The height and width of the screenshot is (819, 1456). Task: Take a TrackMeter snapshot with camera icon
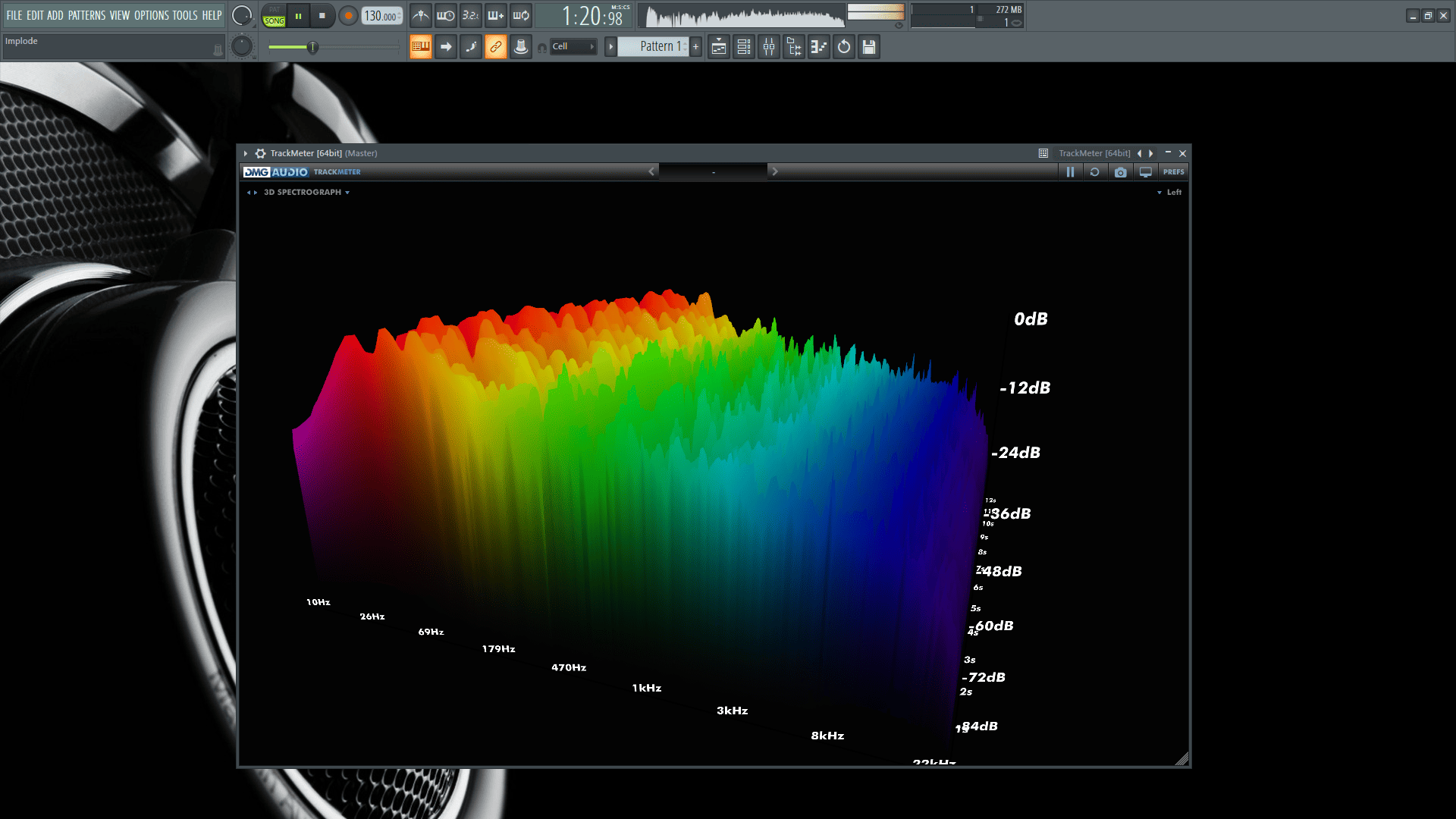[1120, 172]
